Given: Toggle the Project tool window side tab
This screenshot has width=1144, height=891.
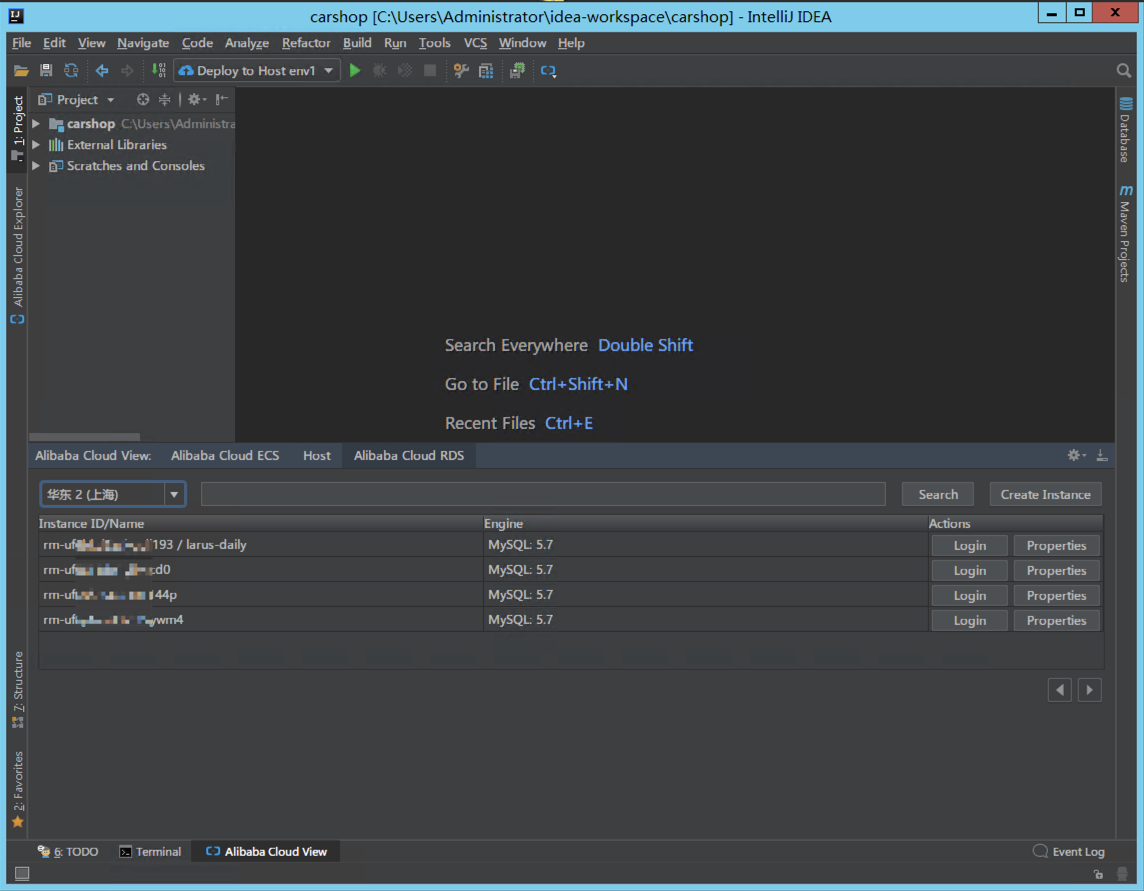Looking at the screenshot, I should [x=18, y=128].
